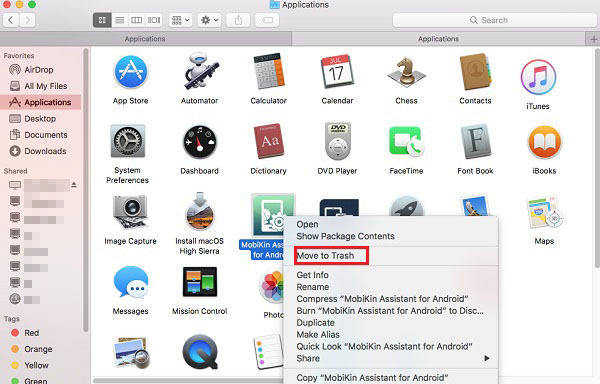Image resolution: width=600 pixels, height=384 pixels.
Task: Select the System Preferences icon
Action: pyautogui.click(x=127, y=141)
